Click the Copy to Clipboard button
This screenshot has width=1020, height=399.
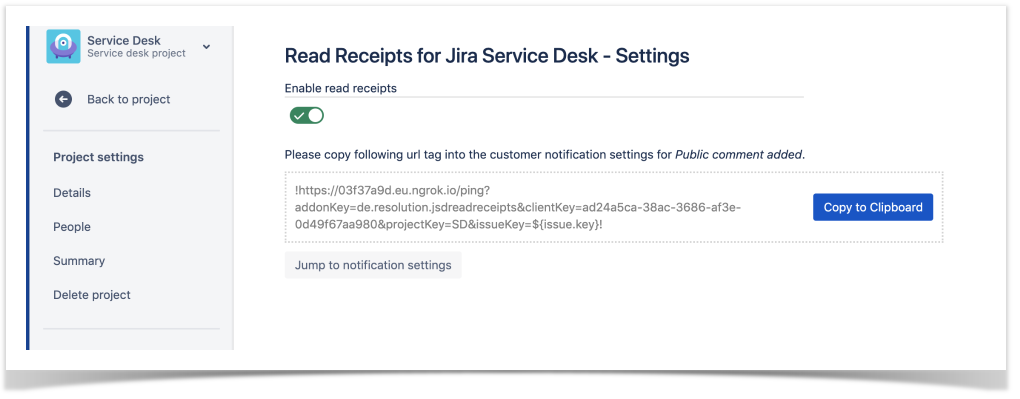click(873, 207)
